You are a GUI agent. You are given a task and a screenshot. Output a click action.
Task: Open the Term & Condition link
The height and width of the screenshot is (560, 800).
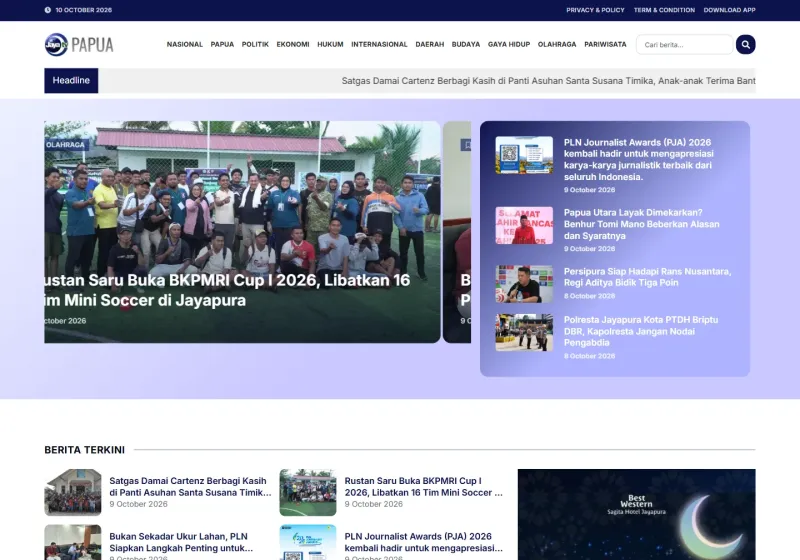click(x=664, y=10)
